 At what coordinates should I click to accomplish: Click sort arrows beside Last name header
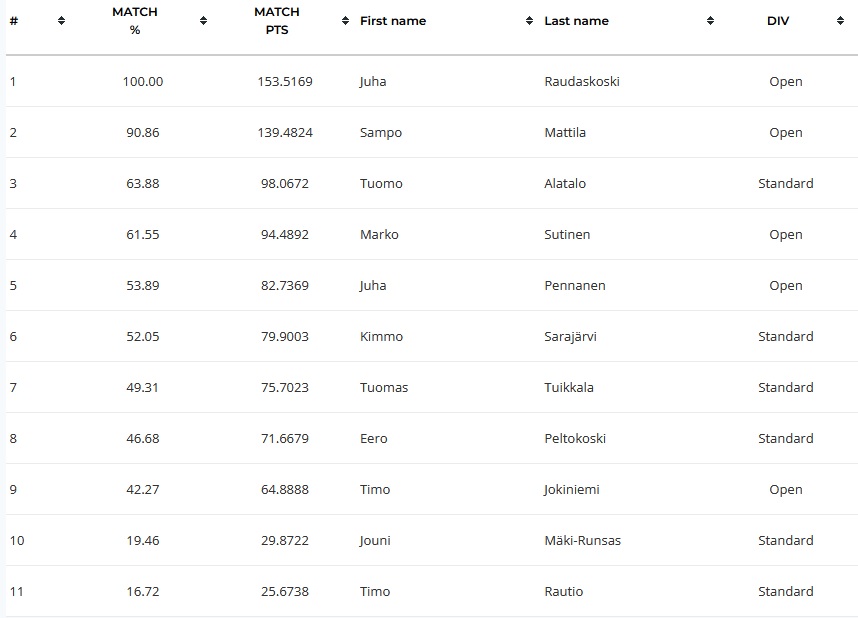point(710,21)
